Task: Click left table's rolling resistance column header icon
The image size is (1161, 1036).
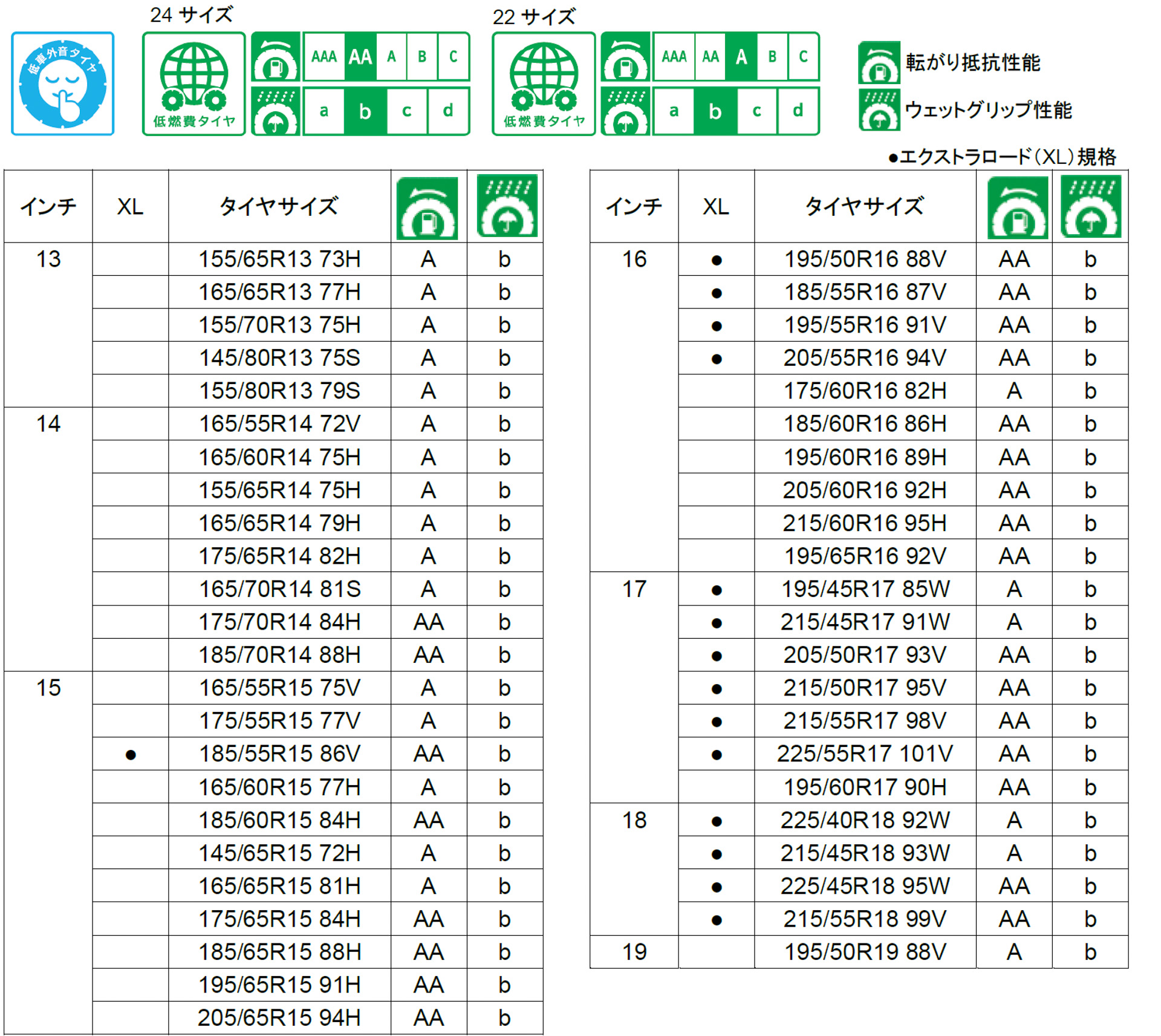Action: [x=427, y=207]
